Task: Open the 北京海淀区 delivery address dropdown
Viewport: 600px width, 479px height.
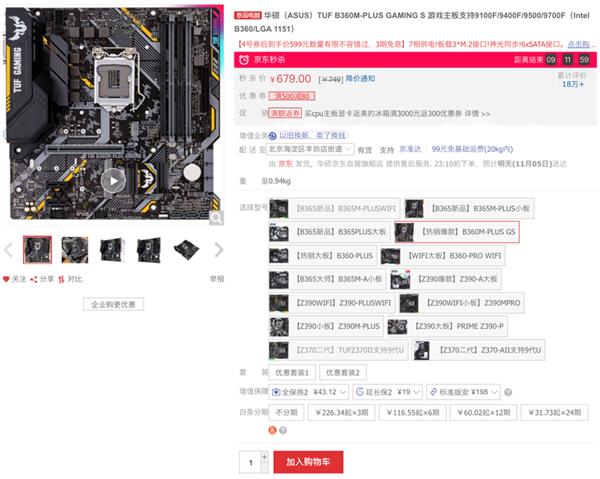Action: point(310,149)
